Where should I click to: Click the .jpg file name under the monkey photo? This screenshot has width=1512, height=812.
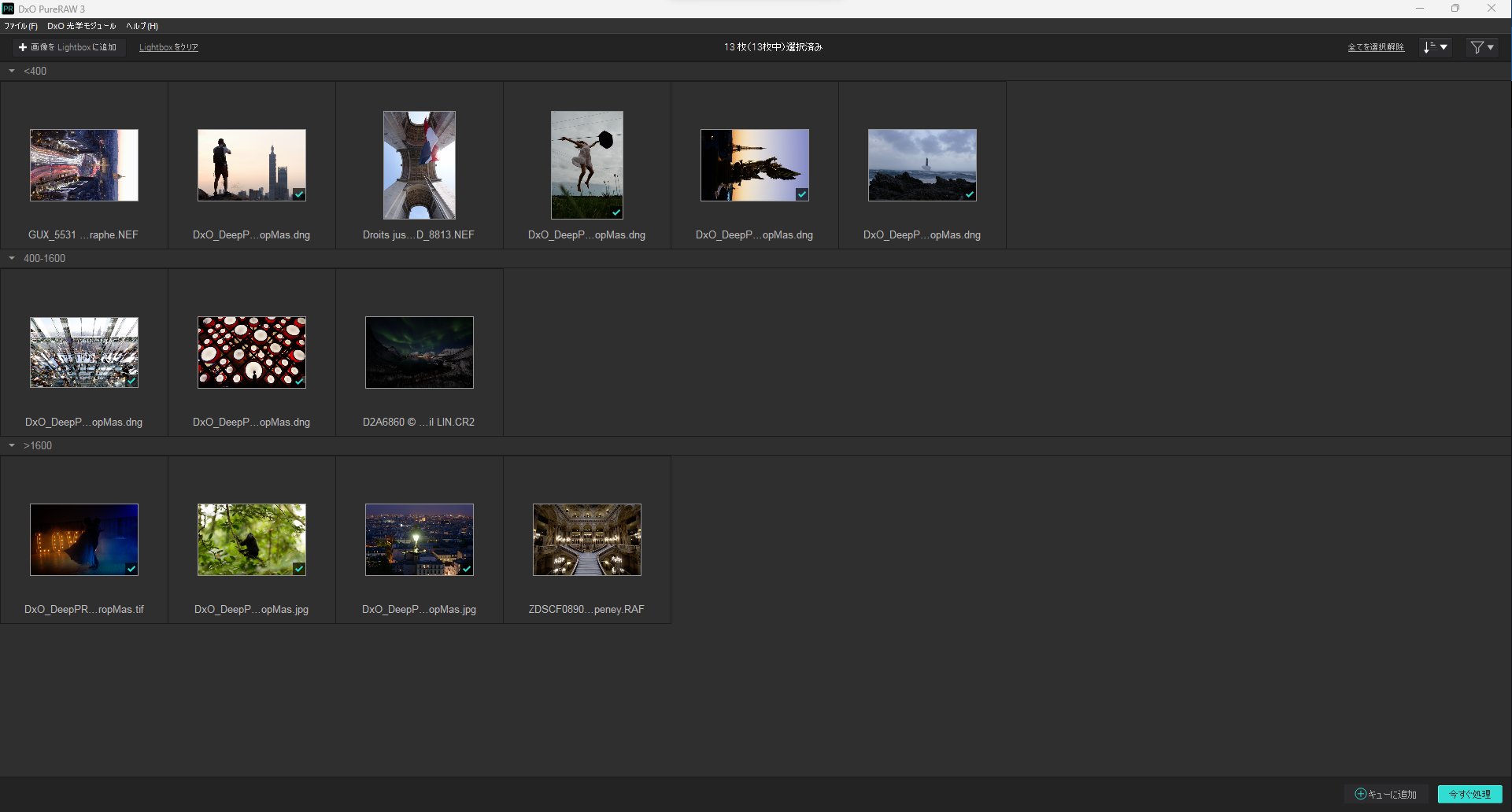[252, 609]
